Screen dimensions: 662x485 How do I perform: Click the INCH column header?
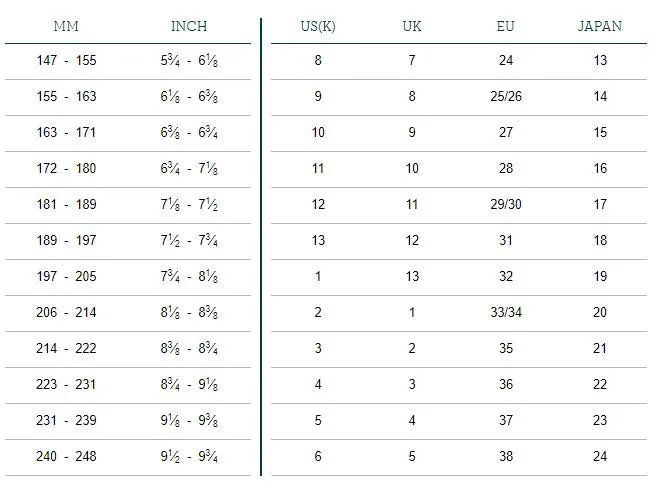(x=189, y=27)
